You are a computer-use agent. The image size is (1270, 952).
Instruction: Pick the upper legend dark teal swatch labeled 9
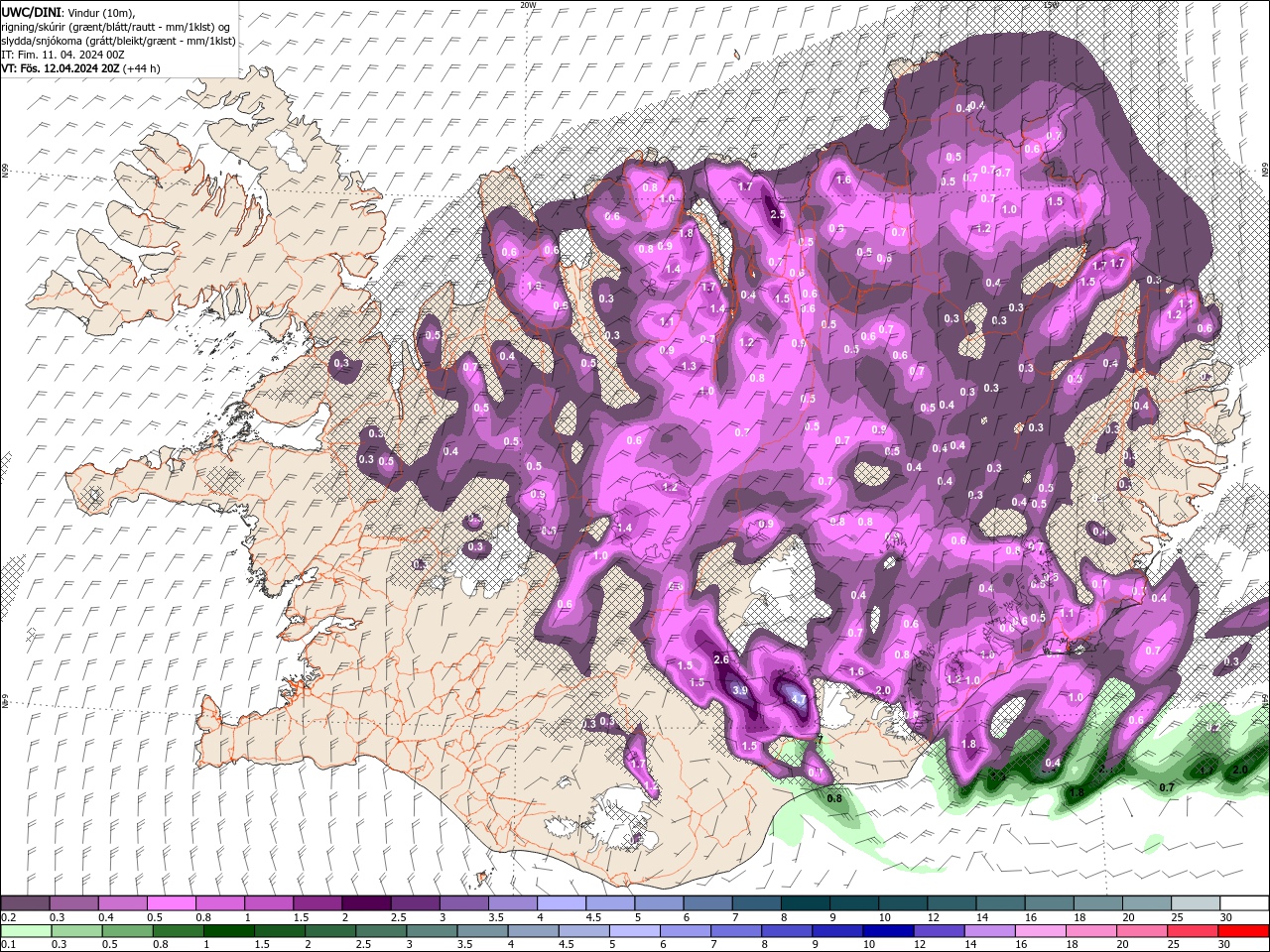pos(853,903)
